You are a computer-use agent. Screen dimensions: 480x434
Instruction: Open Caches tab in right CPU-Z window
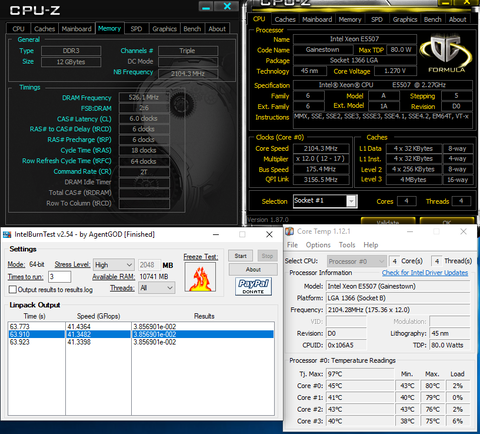tap(285, 20)
